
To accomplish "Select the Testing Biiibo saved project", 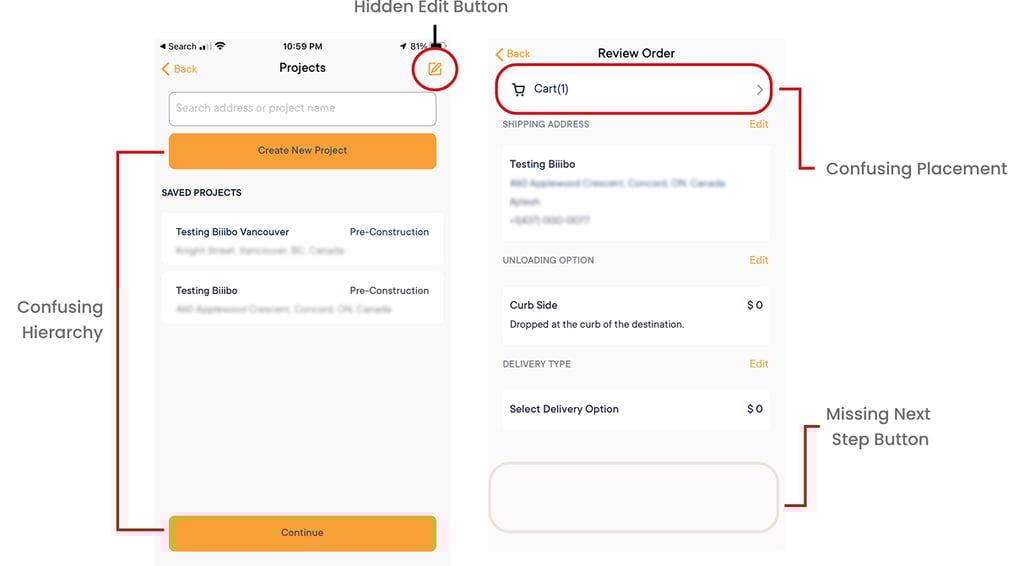I will tap(302, 298).
